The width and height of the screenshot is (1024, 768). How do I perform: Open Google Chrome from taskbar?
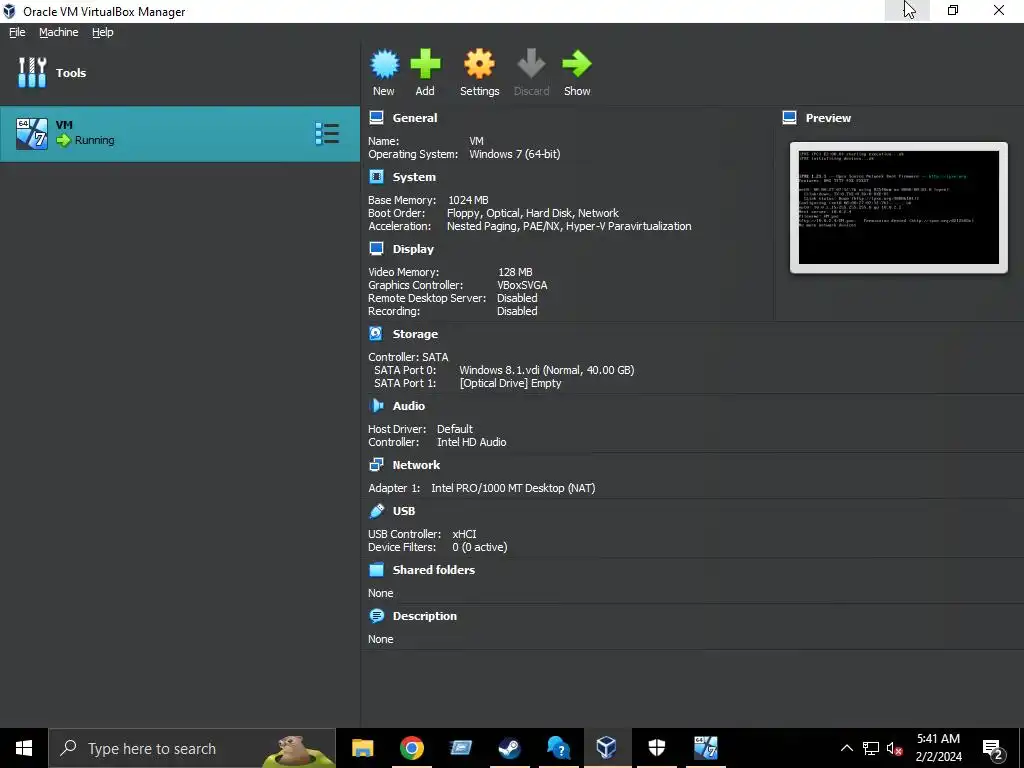click(x=411, y=748)
